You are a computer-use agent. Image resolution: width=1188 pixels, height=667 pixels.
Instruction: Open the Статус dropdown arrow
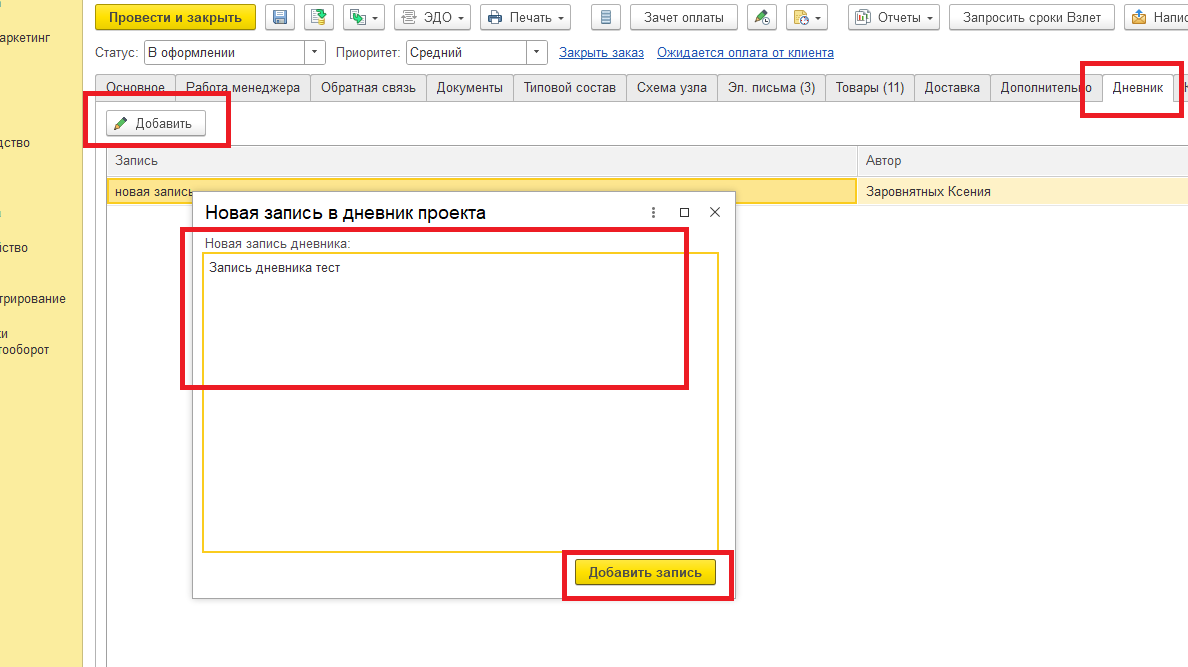click(314, 52)
